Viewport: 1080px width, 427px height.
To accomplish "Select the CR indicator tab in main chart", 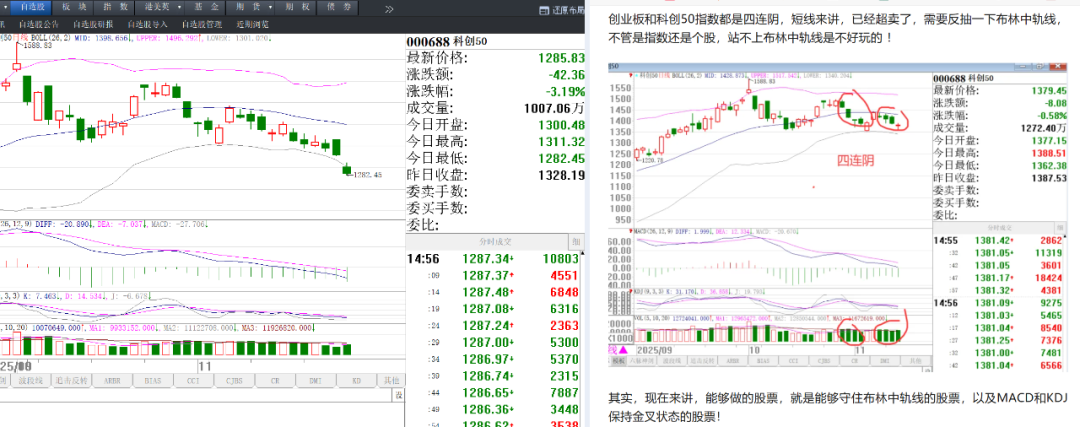I will [275, 380].
